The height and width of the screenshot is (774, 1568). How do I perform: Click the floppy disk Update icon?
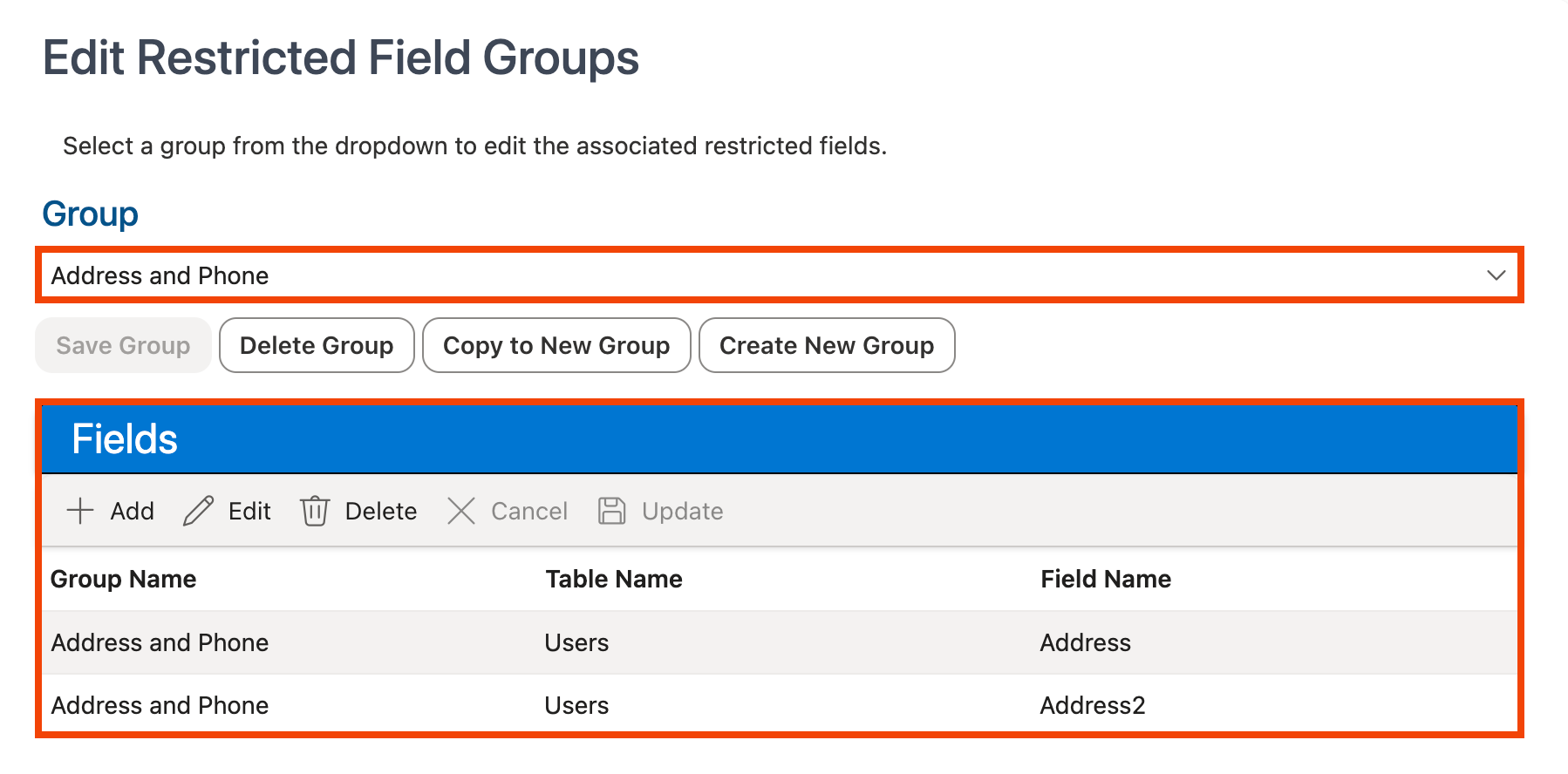pyautogui.click(x=612, y=511)
